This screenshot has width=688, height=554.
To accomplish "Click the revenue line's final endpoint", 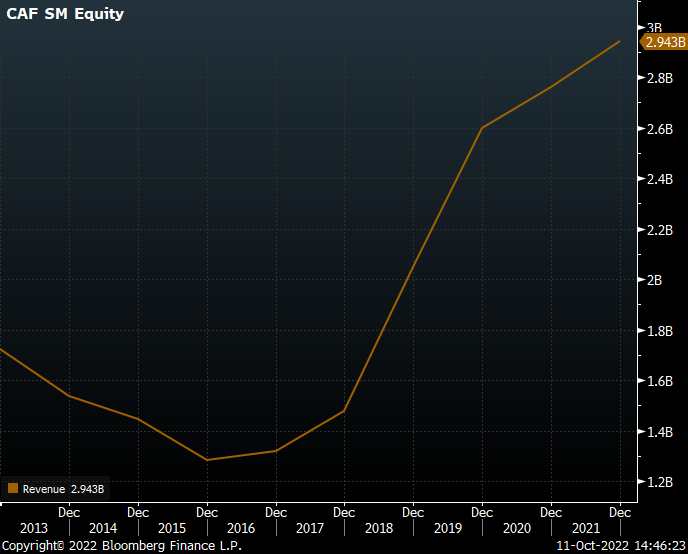I will pos(620,42).
